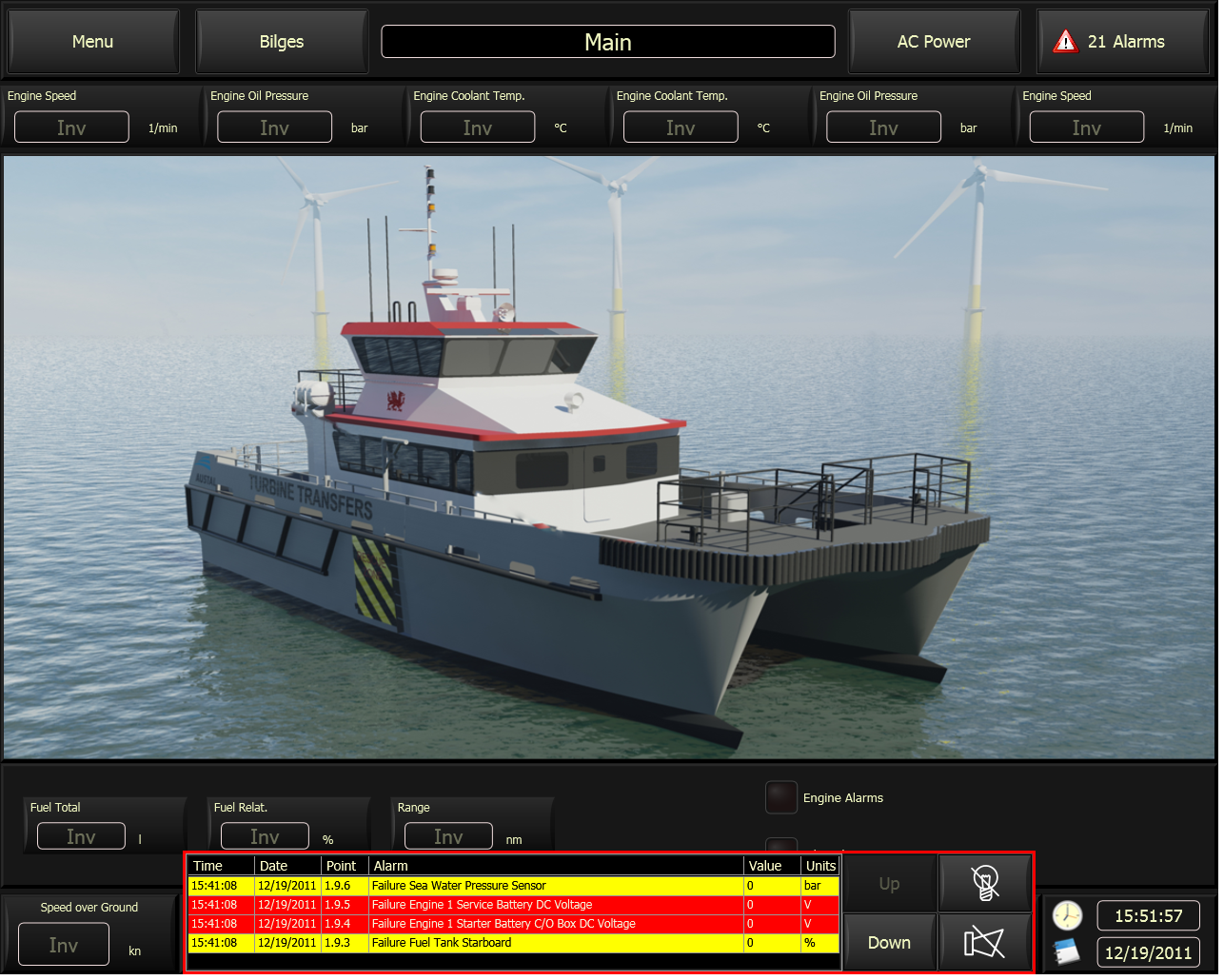Go to the Bilges page
Viewport: 1224px width, 980px height.
coord(282,42)
